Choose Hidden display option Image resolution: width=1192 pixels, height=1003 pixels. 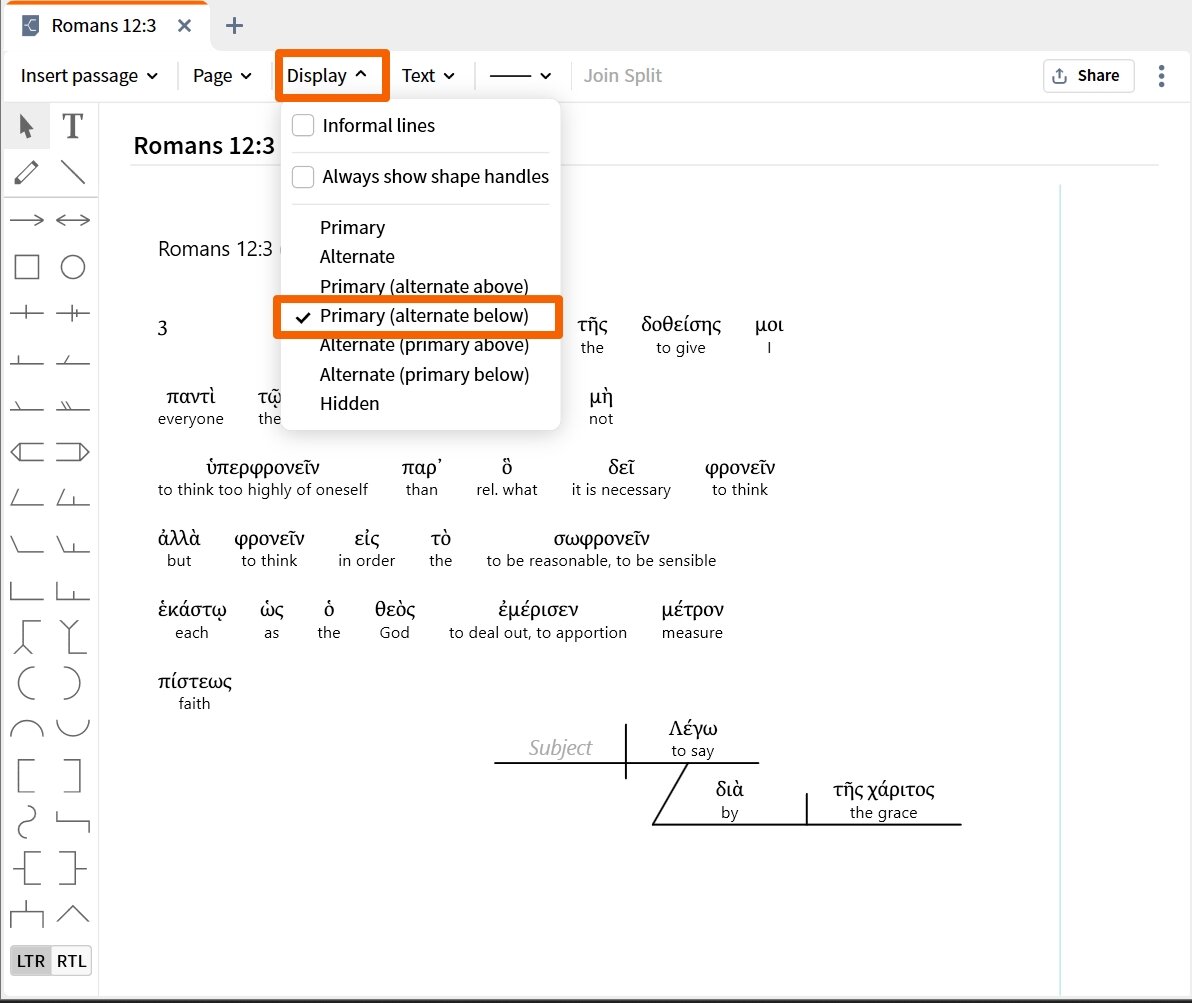click(350, 404)
